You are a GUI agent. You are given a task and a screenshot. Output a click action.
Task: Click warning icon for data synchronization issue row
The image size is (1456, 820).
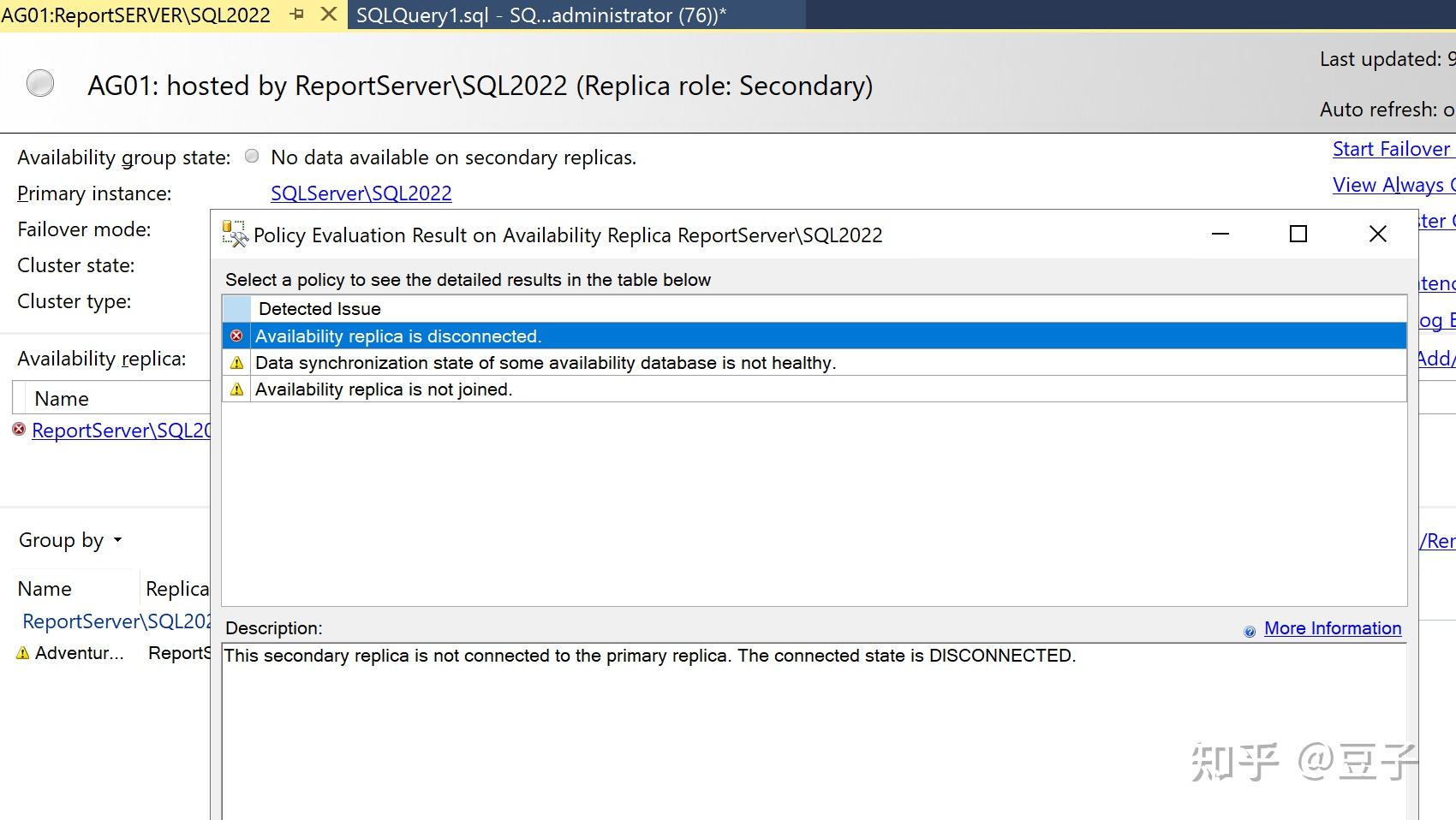236,362
